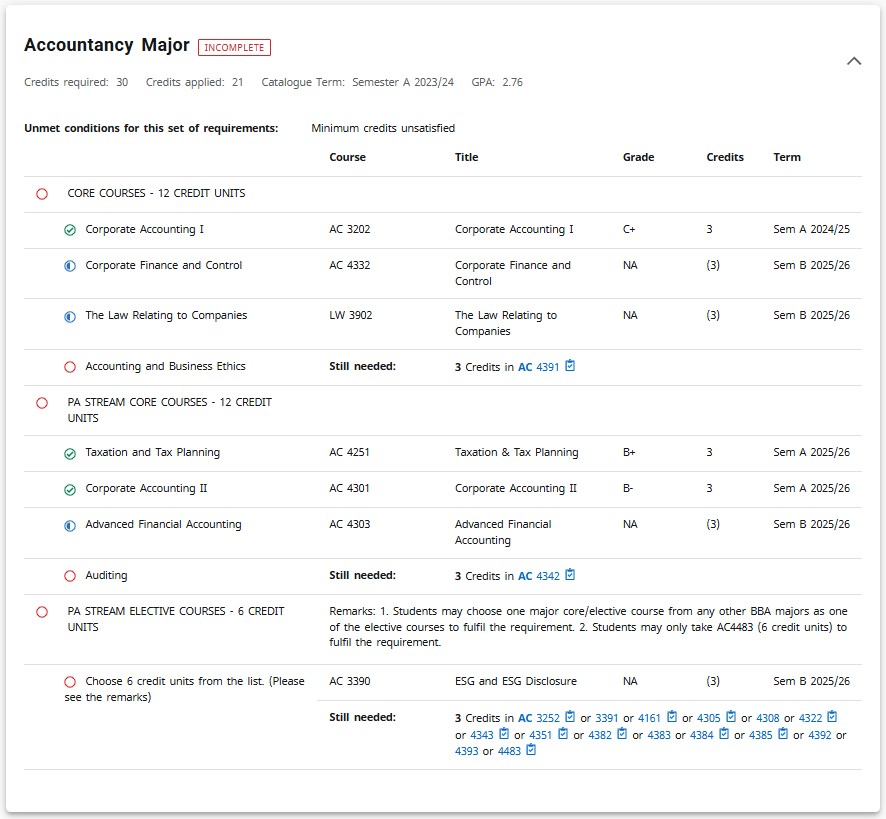This screenshot has height=819, width=886.
Task: Click the clipboard icon after 4322
Action: tap(832, 717)
